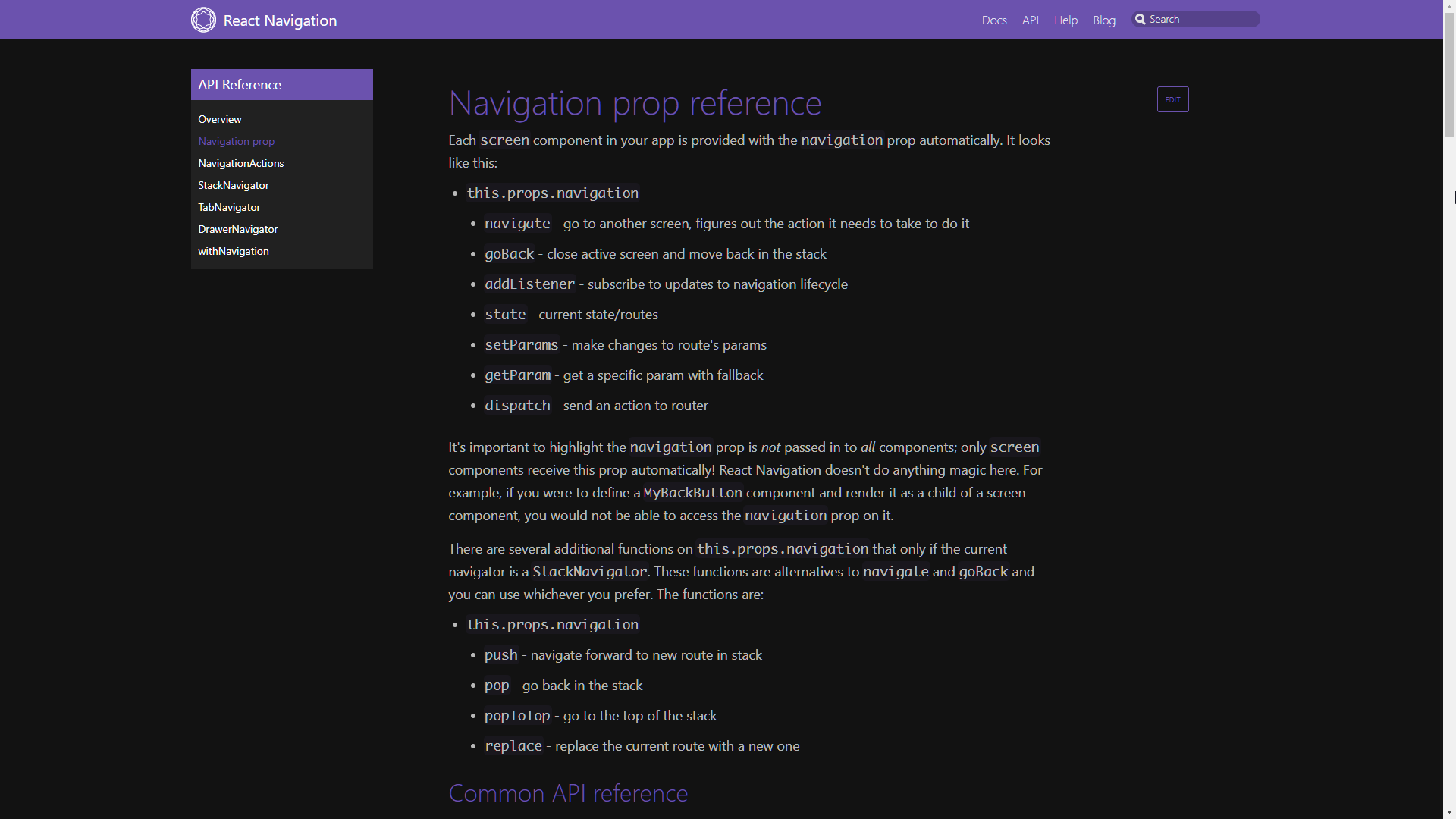Screen dimensions: 1456x819
Task: Open the Blog menu item
Action: pos(1104,20)
